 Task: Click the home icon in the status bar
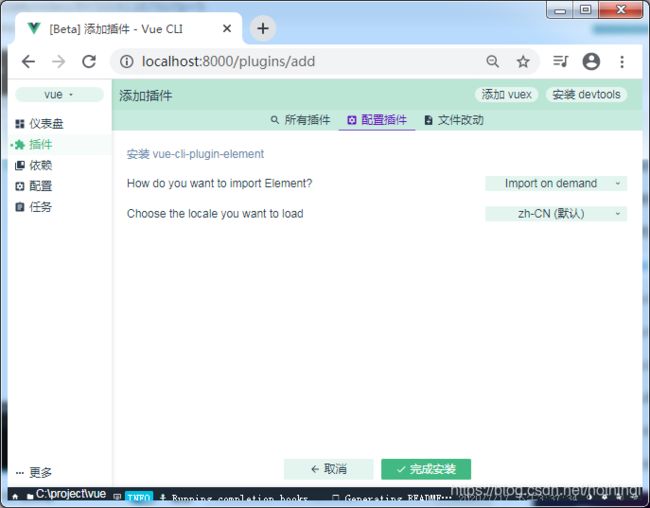(15, 496)
